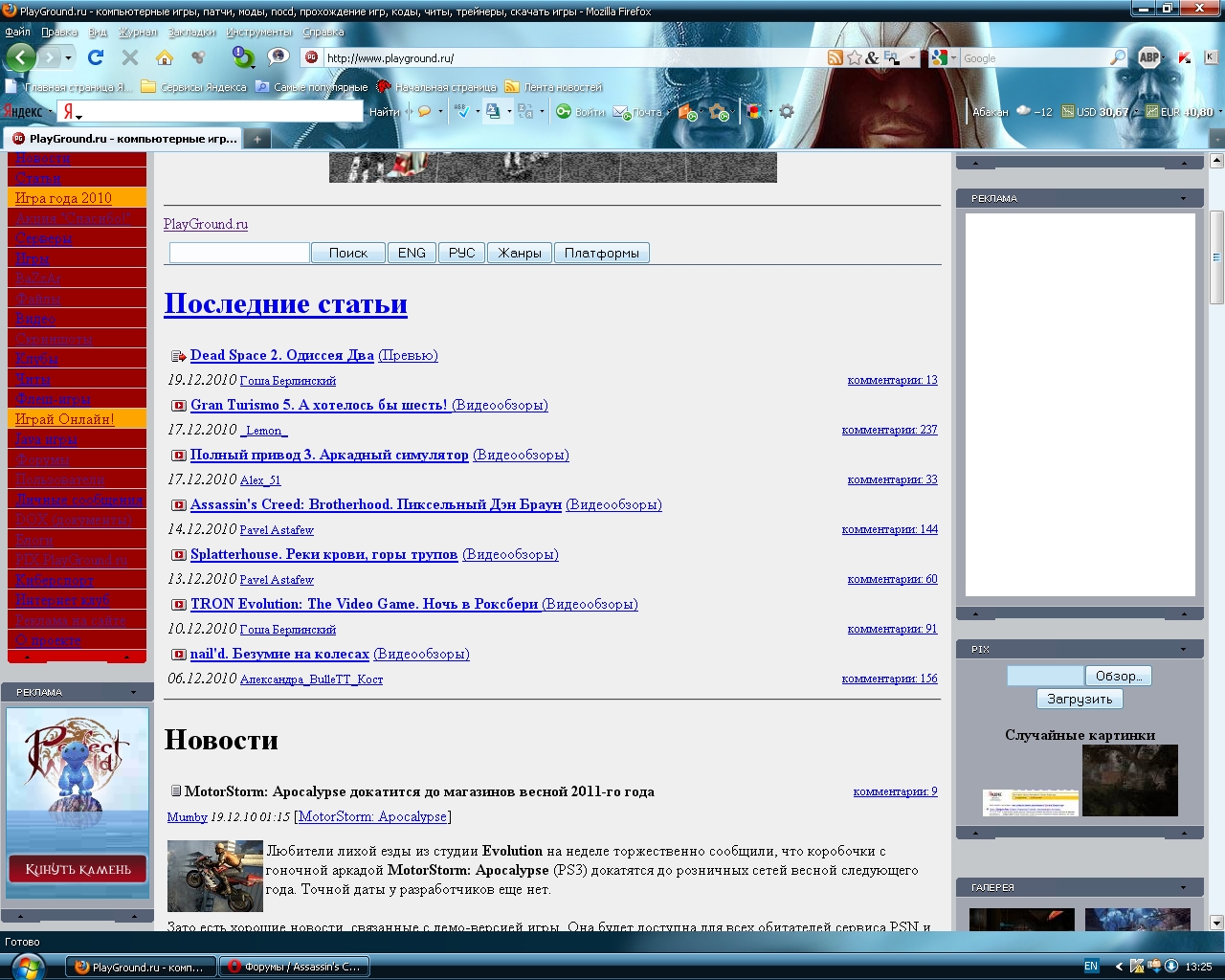Open the Dead Space 2 article link

(x=281, y=355)
